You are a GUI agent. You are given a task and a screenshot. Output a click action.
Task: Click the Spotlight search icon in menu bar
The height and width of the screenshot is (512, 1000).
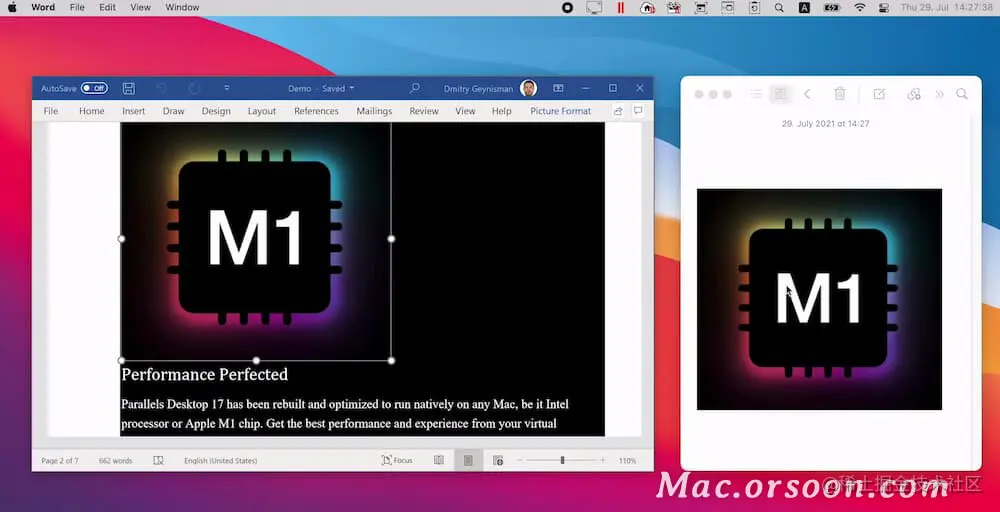click(779, 8)
